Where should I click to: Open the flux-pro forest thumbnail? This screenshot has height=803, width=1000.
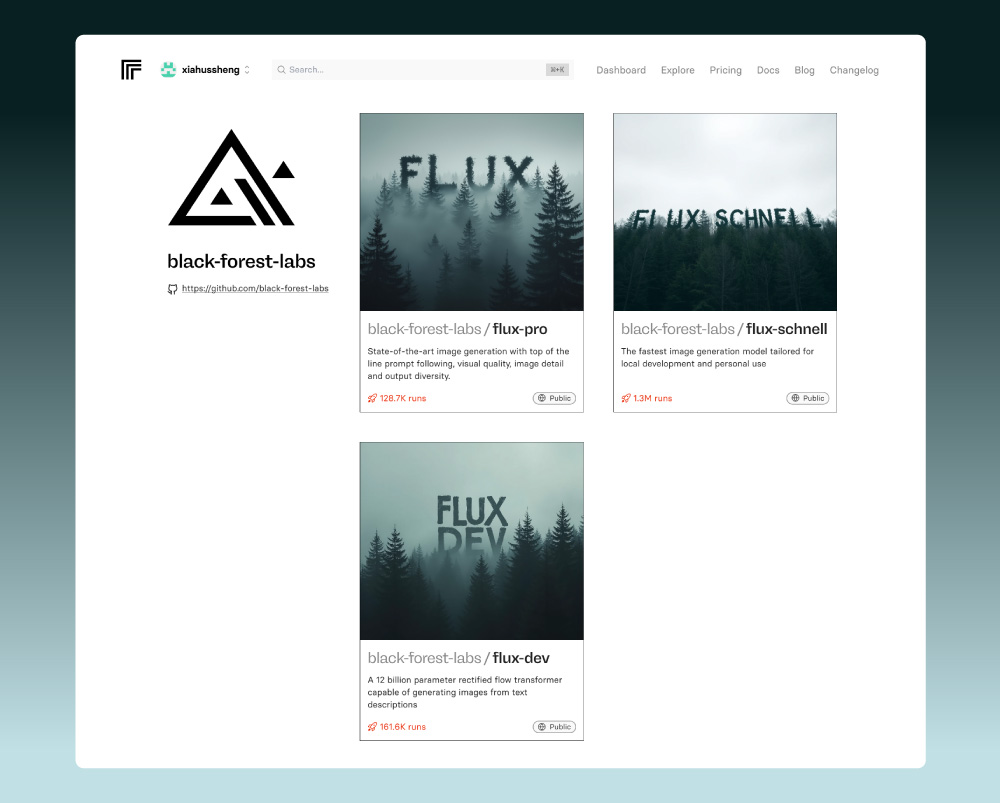(471, 212)
